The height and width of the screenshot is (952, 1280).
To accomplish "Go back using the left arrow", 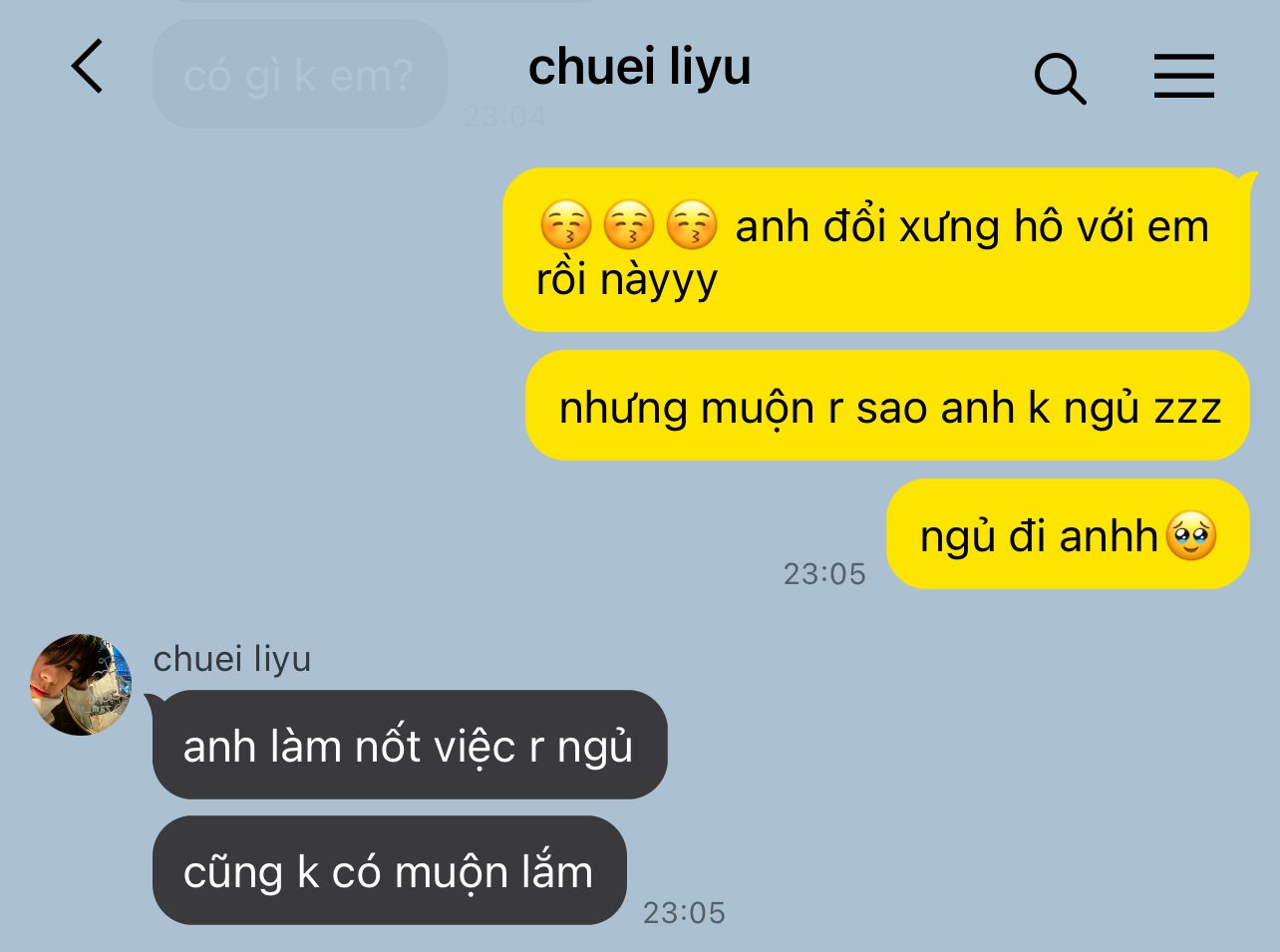I will 87,67.
